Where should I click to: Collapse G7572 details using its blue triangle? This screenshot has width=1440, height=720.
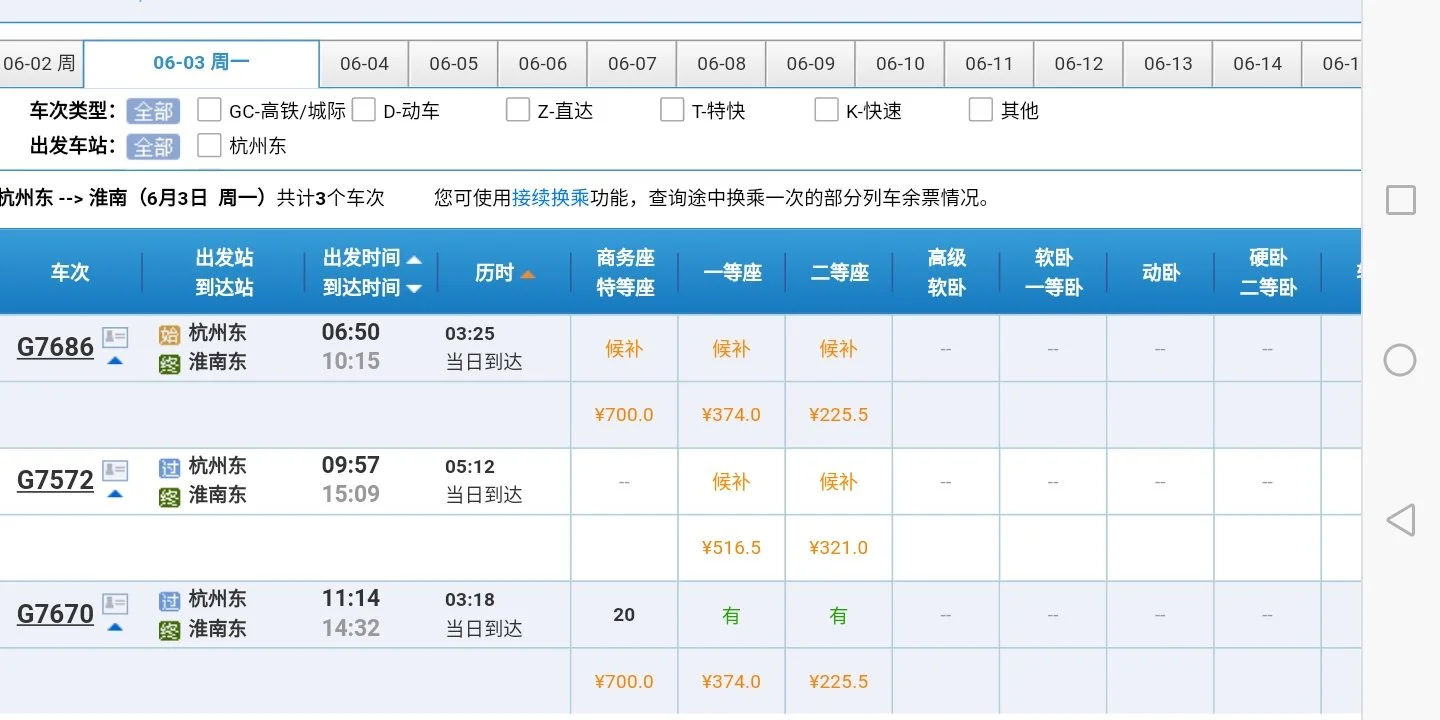pos(115,492)
